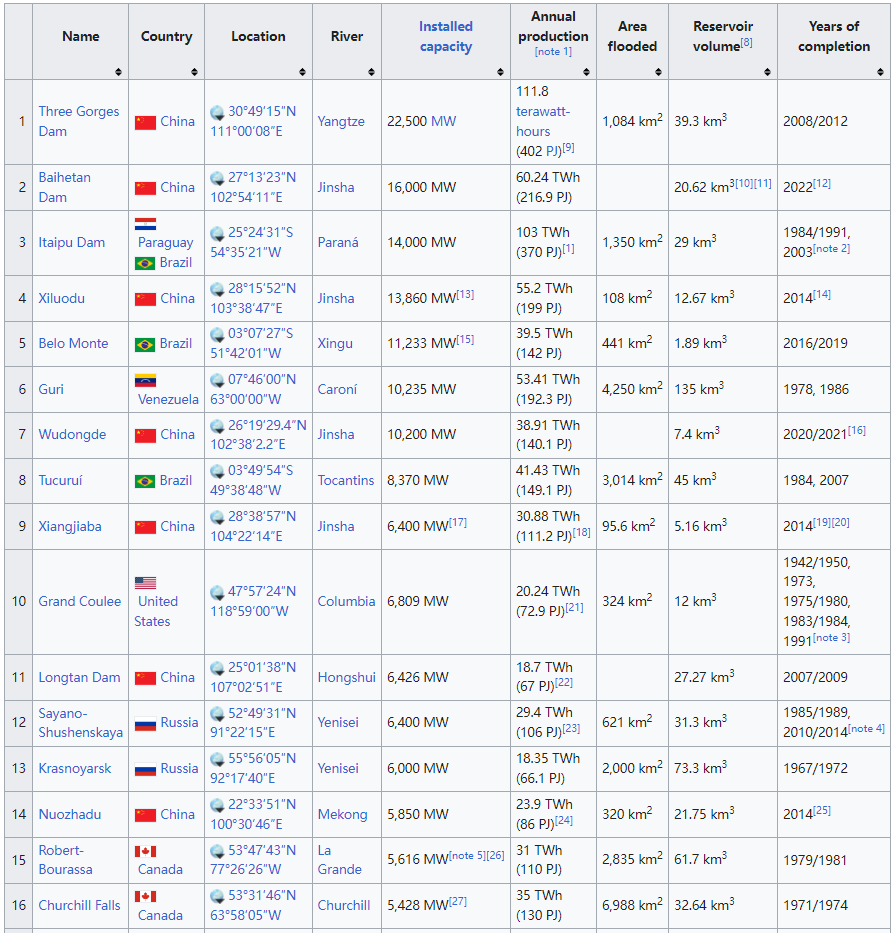
Task: Sort the table by Name column arrows
Action: (118, 72)
